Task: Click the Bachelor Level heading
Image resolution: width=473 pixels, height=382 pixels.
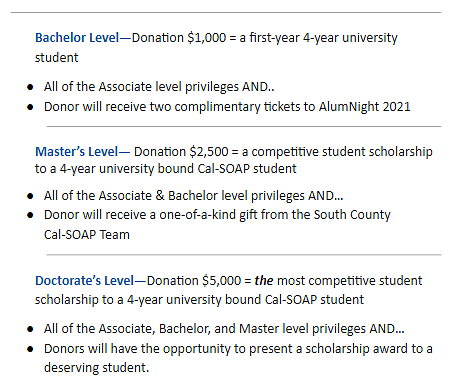Action: coord(77,38)
